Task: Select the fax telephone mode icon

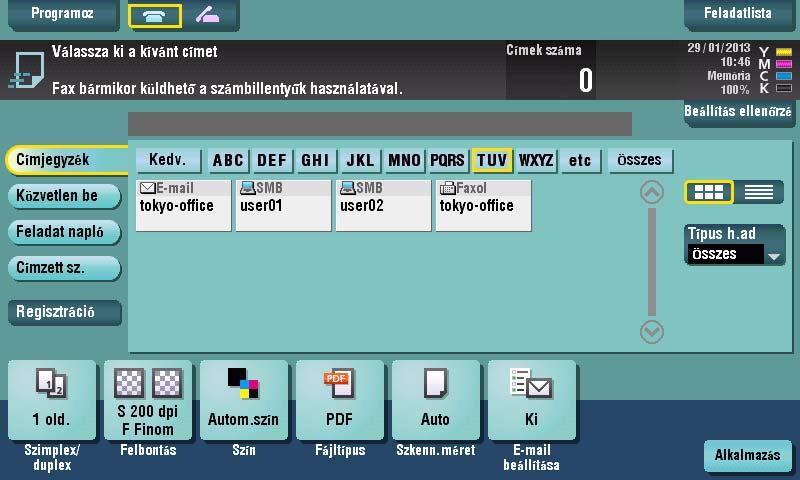Action: pos(155,15)
